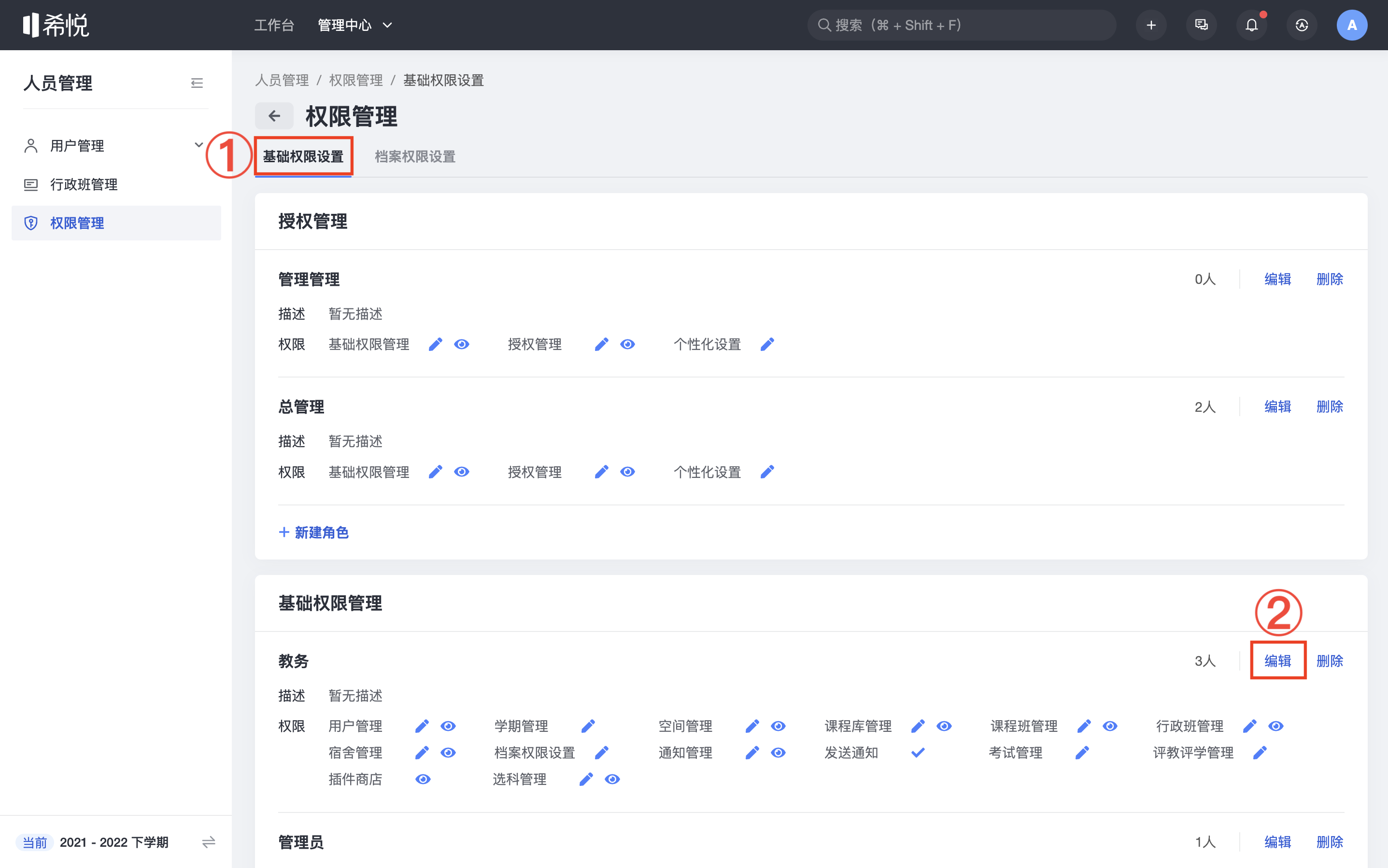1388x868 pixels.
Task: Open the user avatar A menu
Action: point(1351,25)
